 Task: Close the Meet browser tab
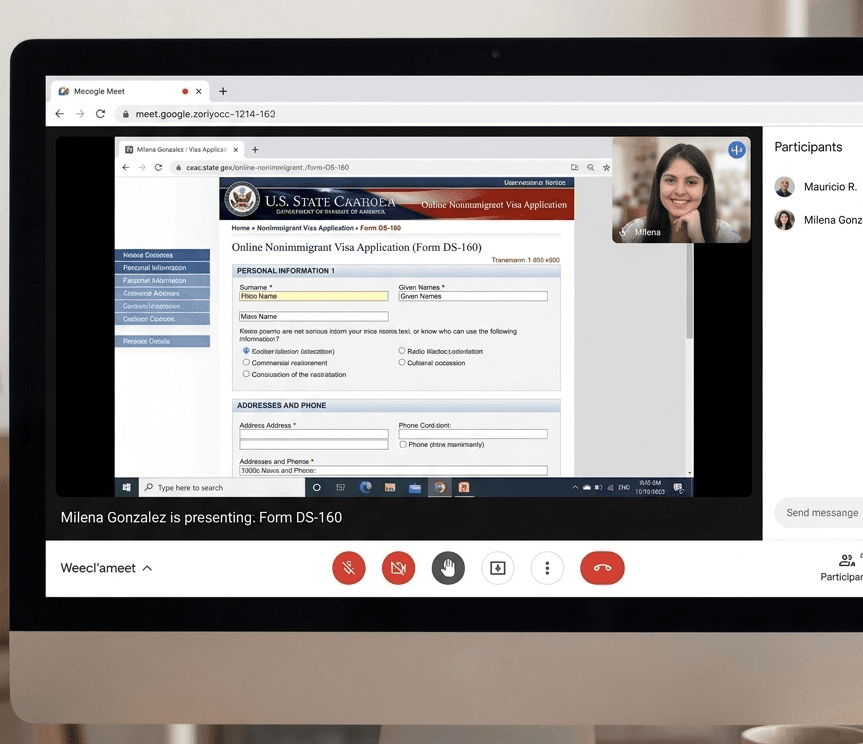coord(199,91)
